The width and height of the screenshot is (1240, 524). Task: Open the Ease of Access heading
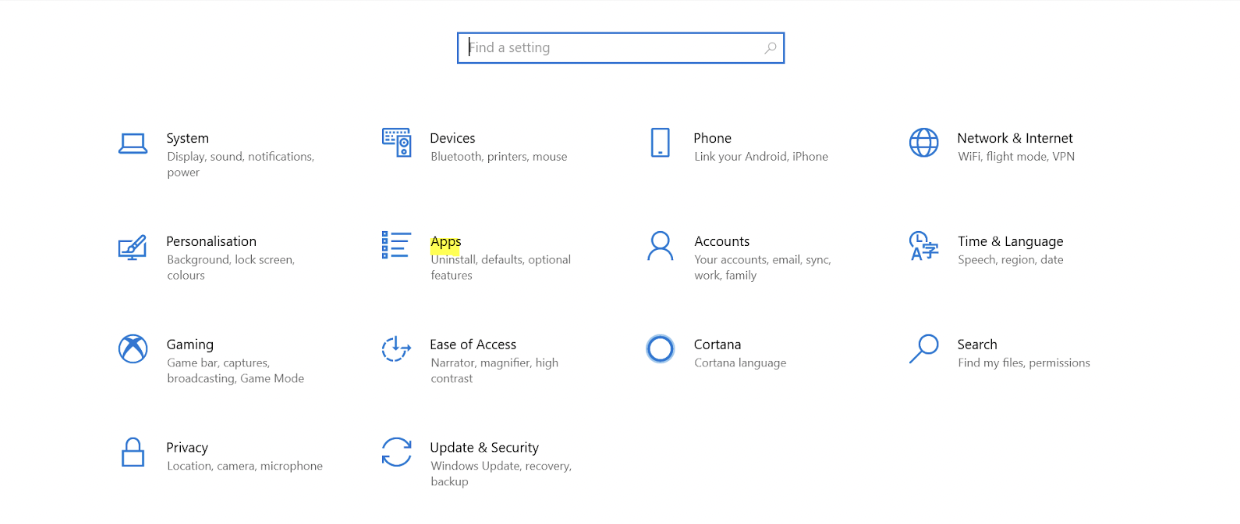click(x=473, y=344)
